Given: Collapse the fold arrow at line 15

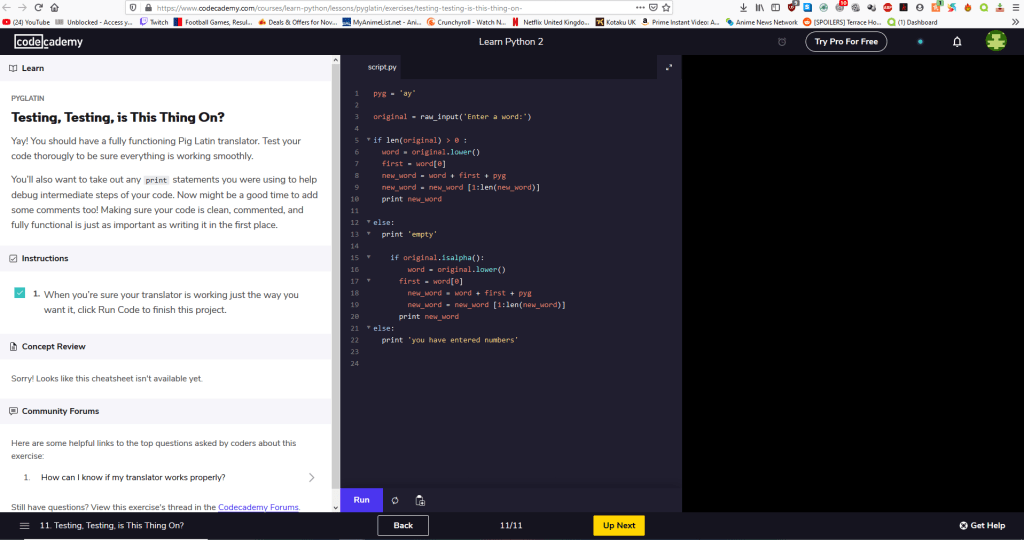Looking at the screenshot, I should 368,257.
